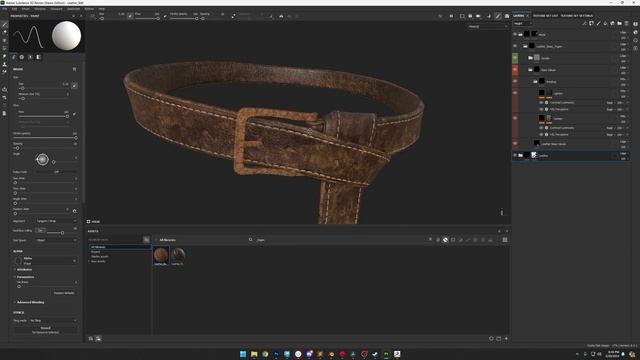Hide the bottom Leather folder layer
Screen dimensions: 640x360
point(515,156)
